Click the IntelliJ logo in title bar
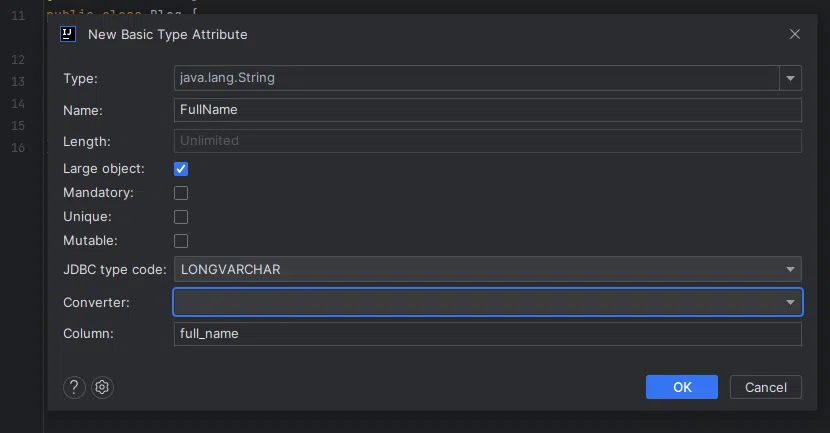The height and width of the screenshot is (433, 830). point(68,34)
